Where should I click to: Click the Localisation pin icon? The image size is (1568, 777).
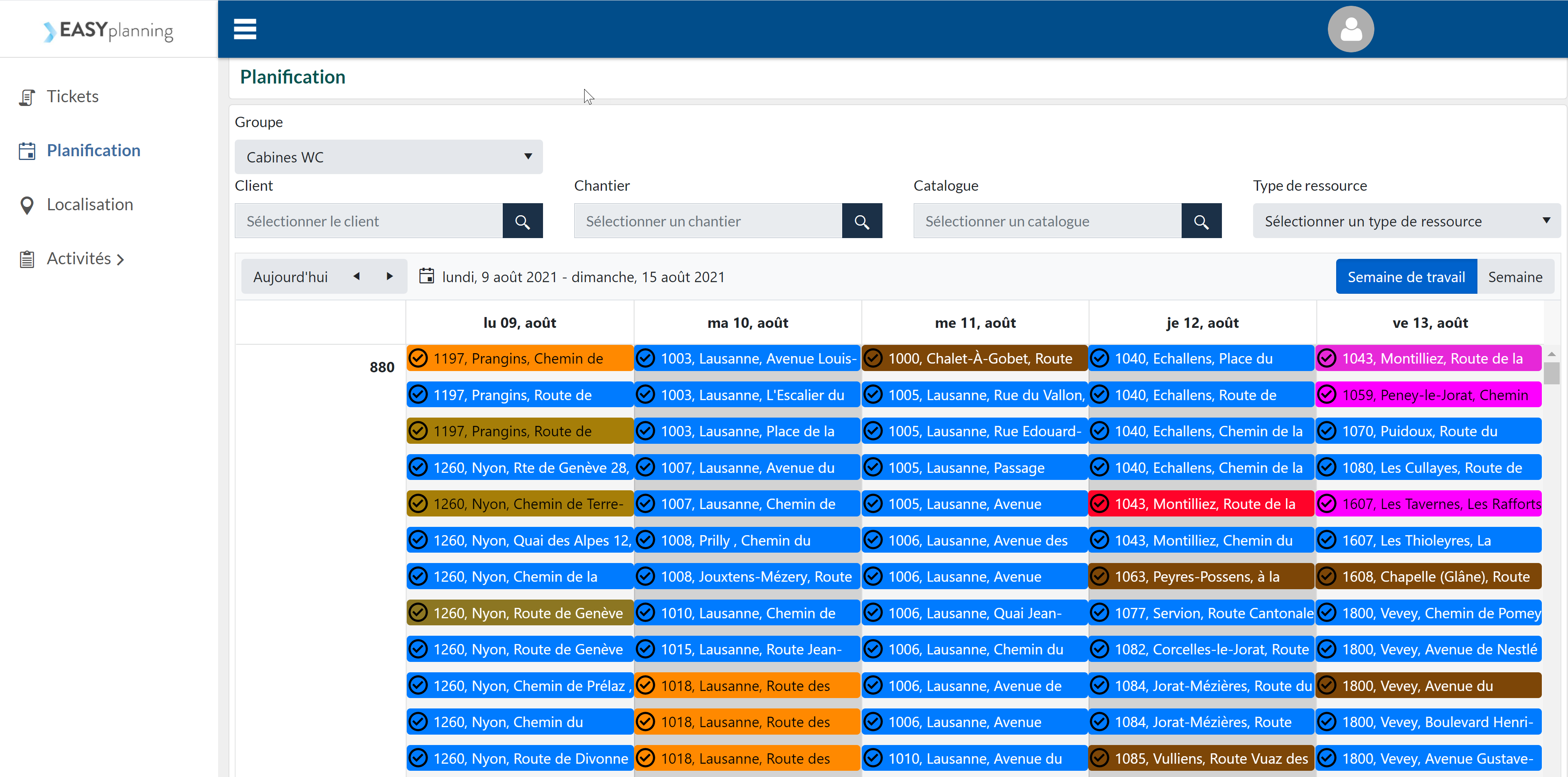pos(27,205)
